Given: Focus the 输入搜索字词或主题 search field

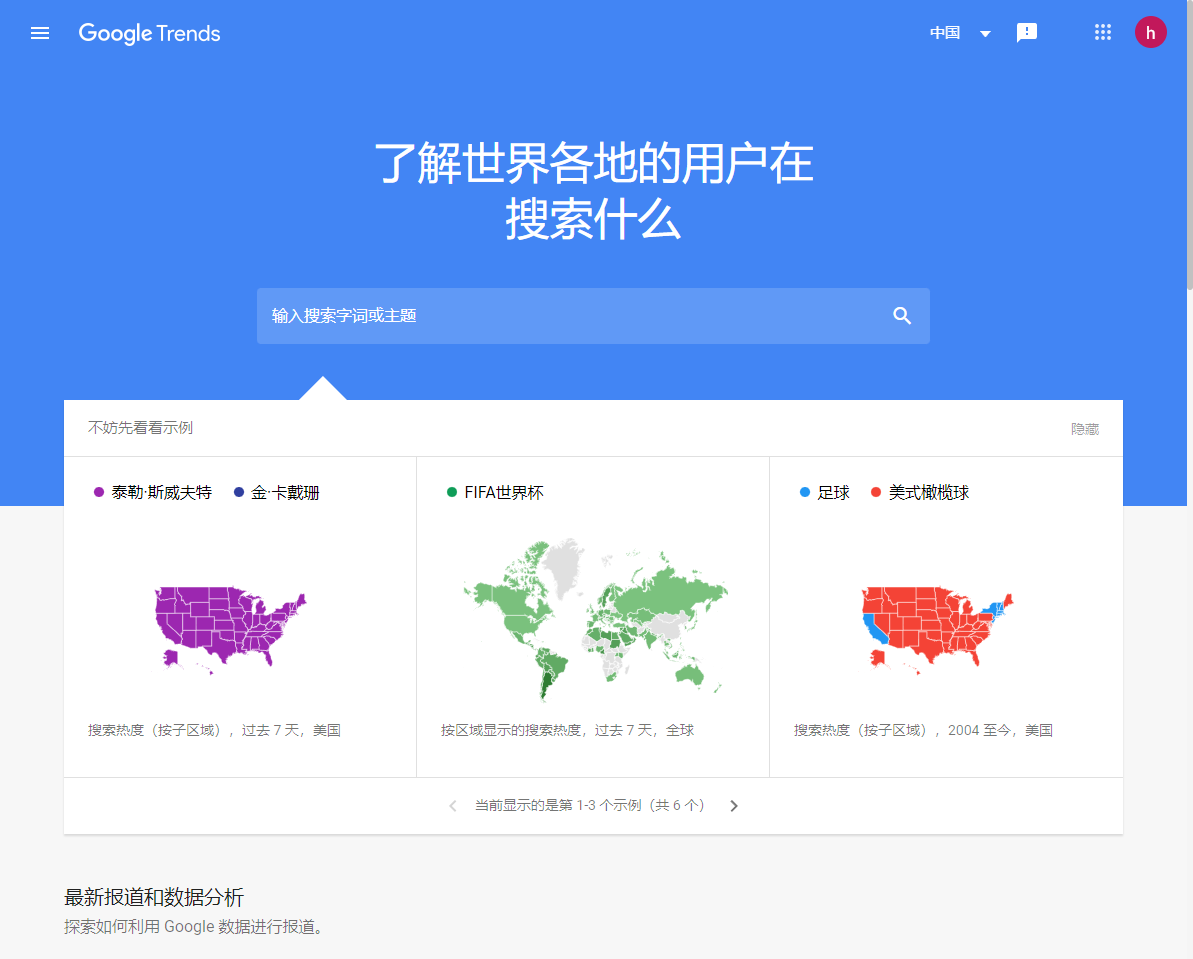Looking at the screenshot, I should point(593,316).
